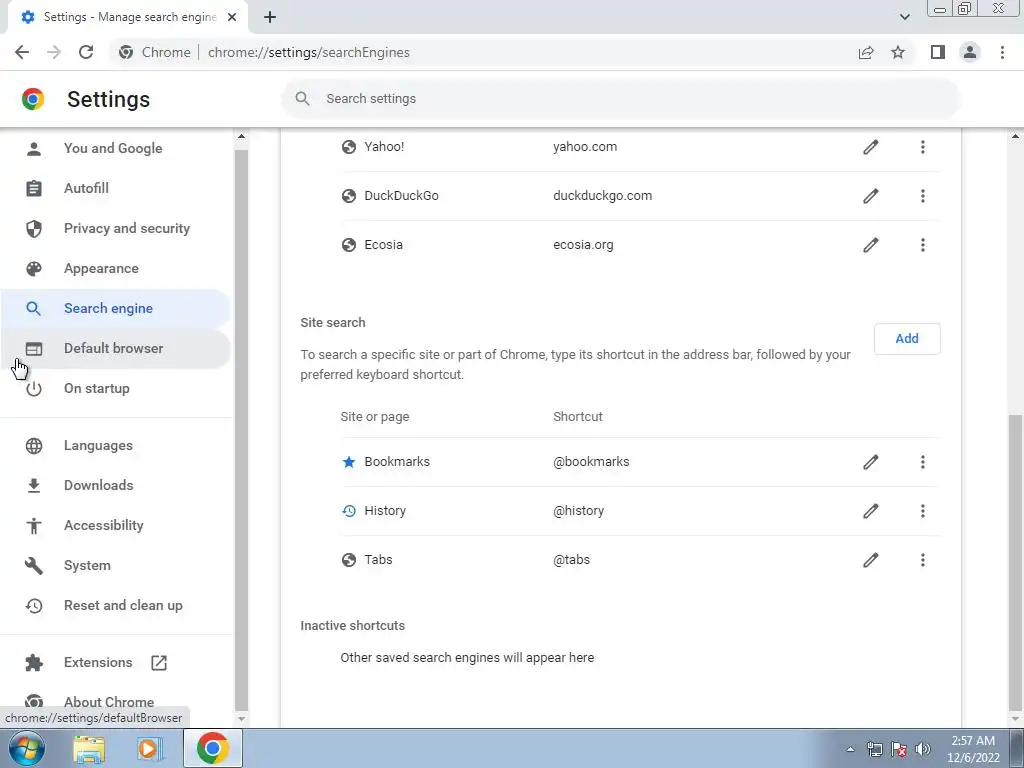Click the sidebar scrollbar down arrow

241,718
